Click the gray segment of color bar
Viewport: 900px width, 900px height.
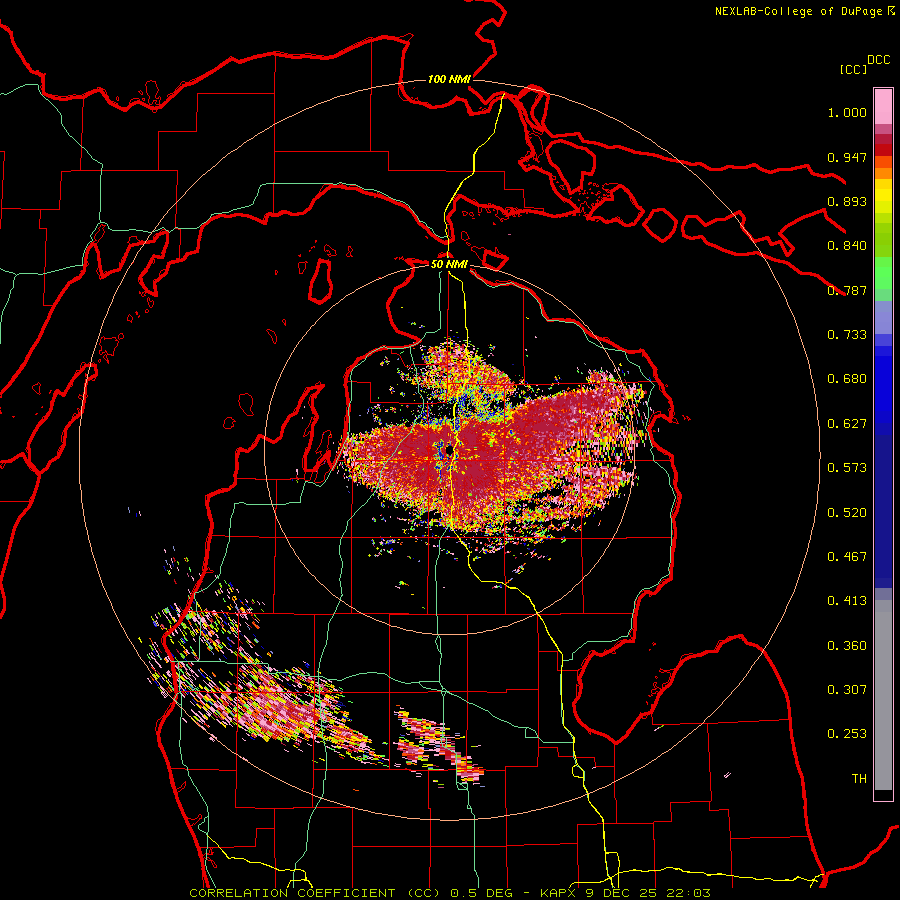tap(883, 695)
